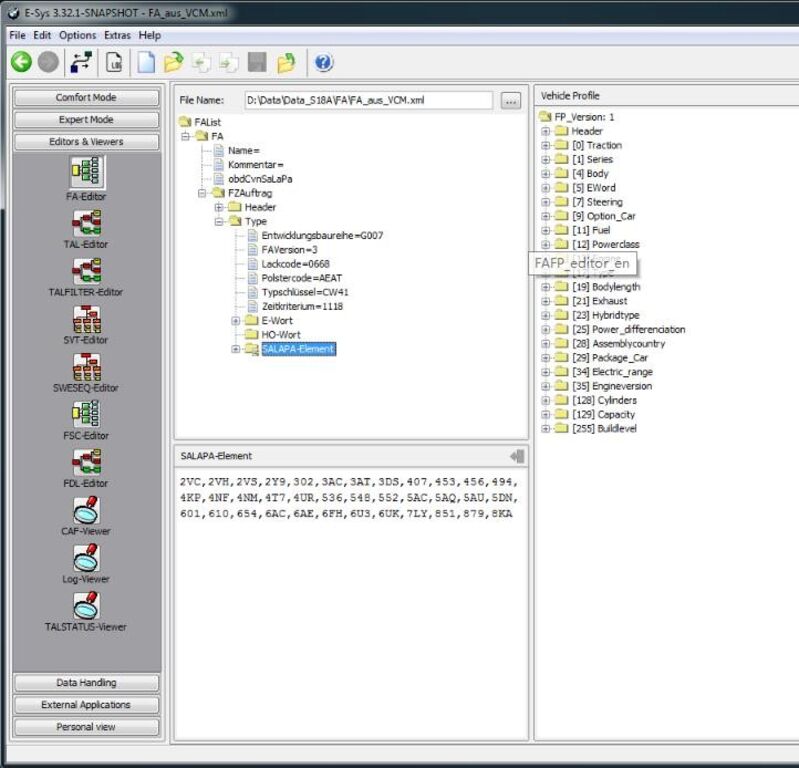Open the FA-Editor icon in sidebar
The width and height of the screenshot is (799, 768).
pyautogui.click(x=87, y=171)
